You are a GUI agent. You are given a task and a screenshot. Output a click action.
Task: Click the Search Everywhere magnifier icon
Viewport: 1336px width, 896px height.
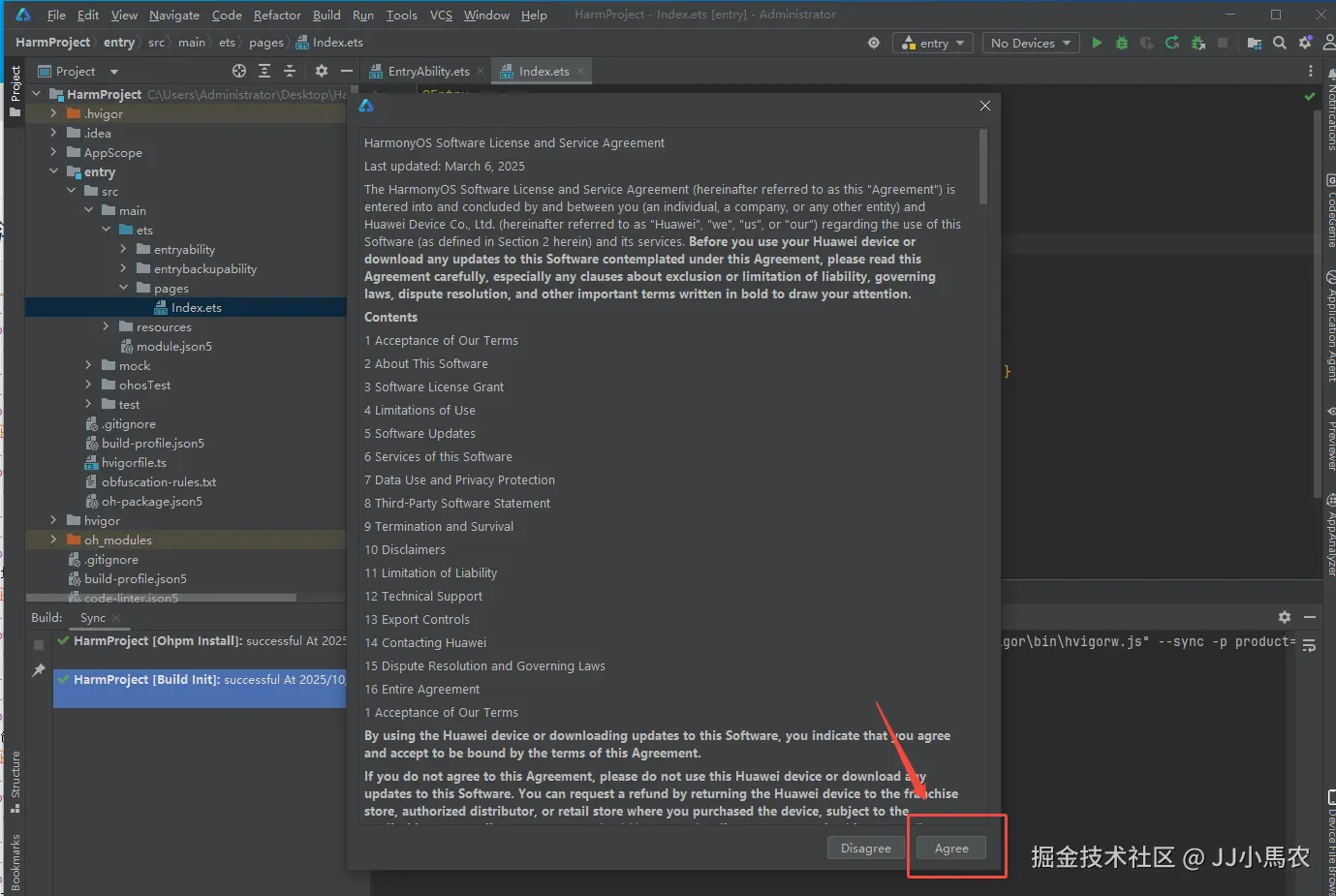tap(1280, 43)
